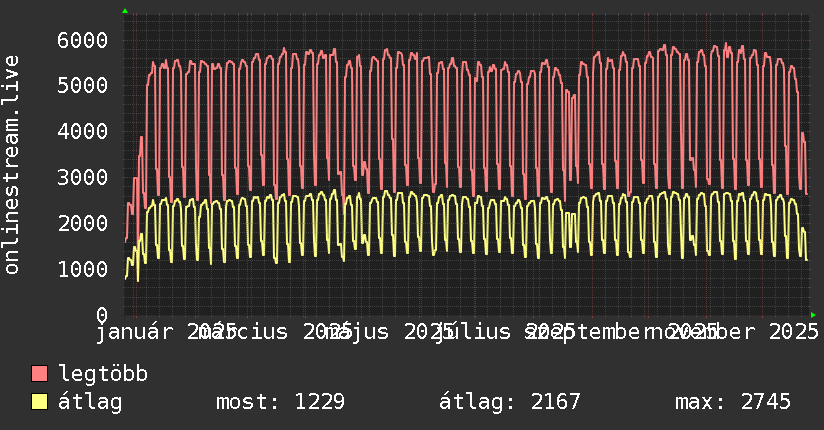The height and width of the screenshot is (430, 824).
Task: Click the legtöbb legend label
Action: pos(103,374)
